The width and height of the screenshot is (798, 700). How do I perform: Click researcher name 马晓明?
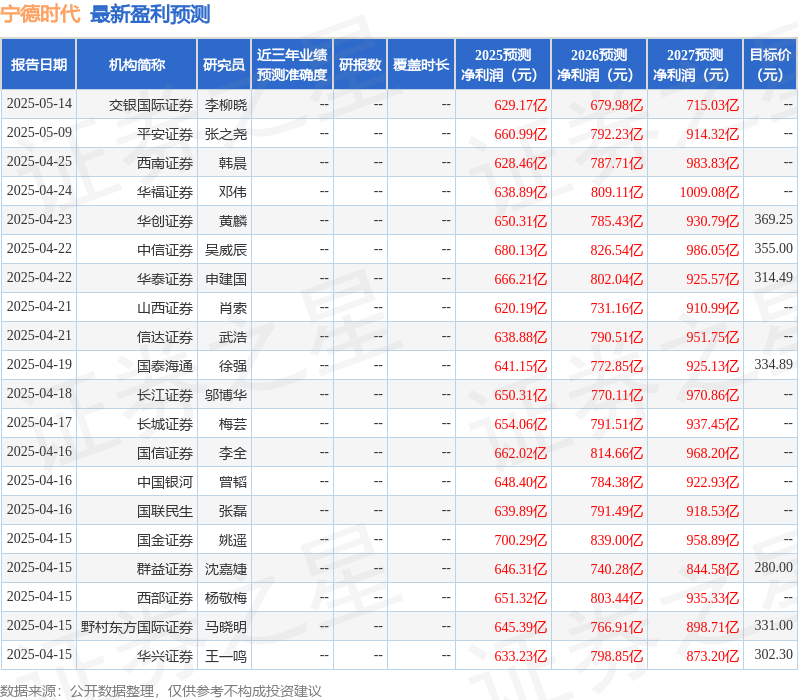(x=226, y=627)
